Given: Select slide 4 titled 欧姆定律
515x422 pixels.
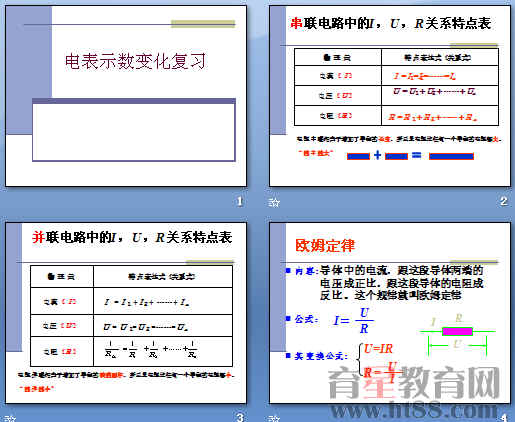Looking at the screenshot, I should 390,313.
